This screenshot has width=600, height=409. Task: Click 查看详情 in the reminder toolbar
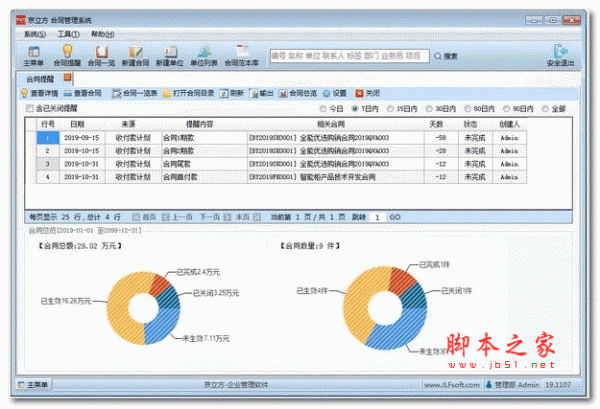click(x=39, y=93)
